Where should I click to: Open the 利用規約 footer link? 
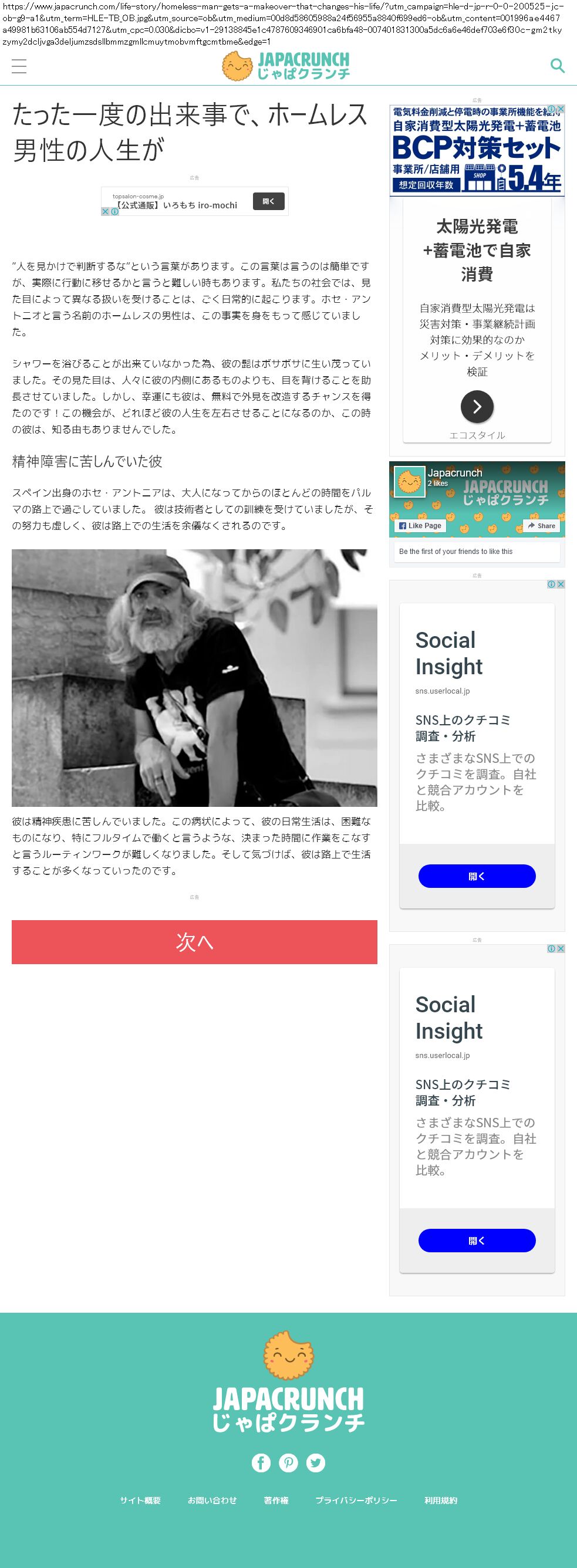441,1501
